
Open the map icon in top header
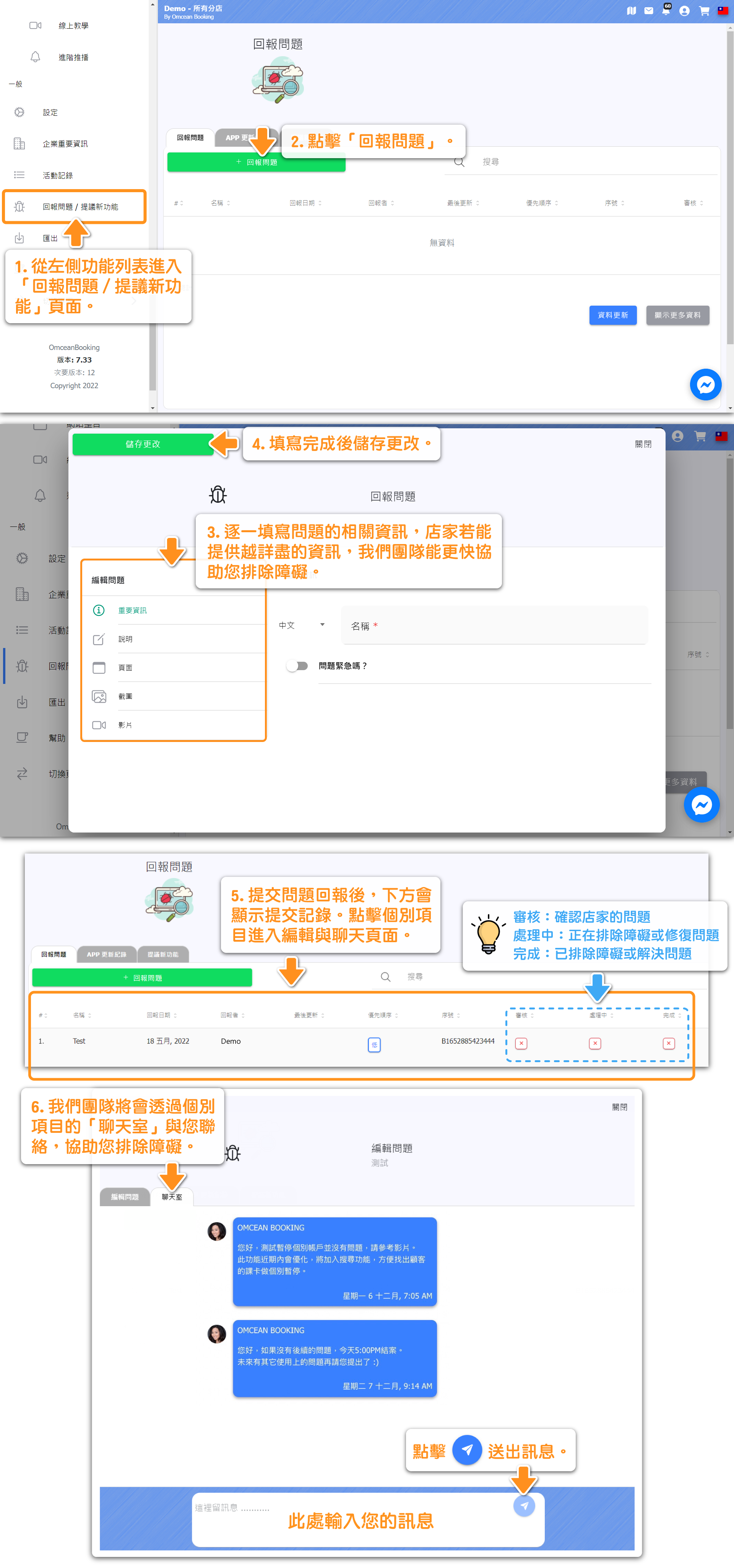(632, 11)
